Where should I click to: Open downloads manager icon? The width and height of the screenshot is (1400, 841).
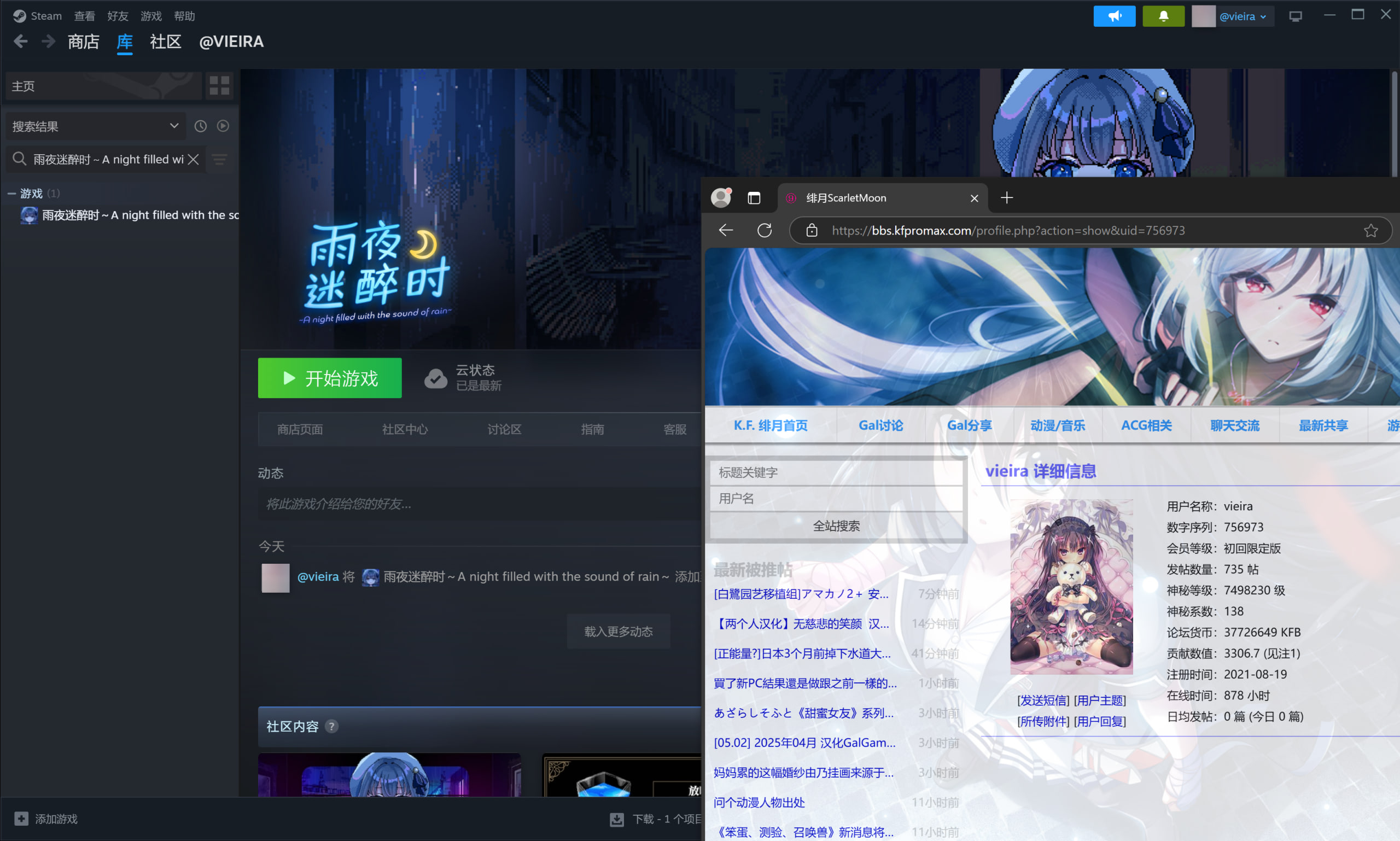pos(617,819)
